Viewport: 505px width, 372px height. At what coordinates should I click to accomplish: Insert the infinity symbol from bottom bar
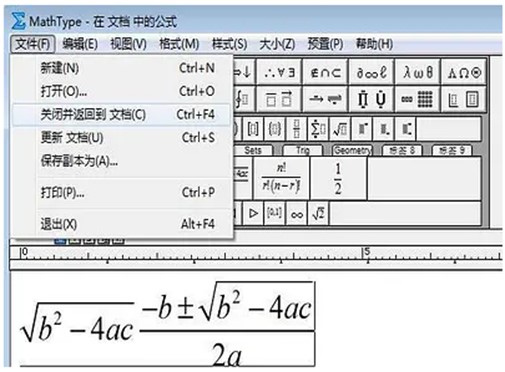[x=297, y=213]
